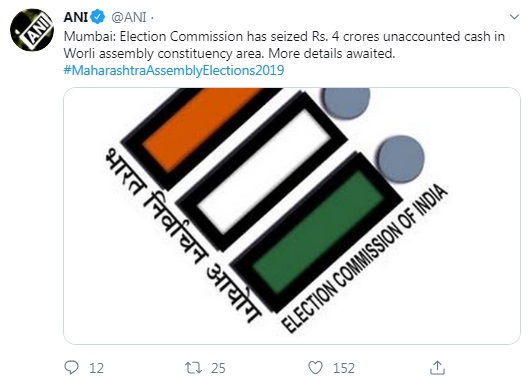Click the share upload icon

click(x=437, y=367)
